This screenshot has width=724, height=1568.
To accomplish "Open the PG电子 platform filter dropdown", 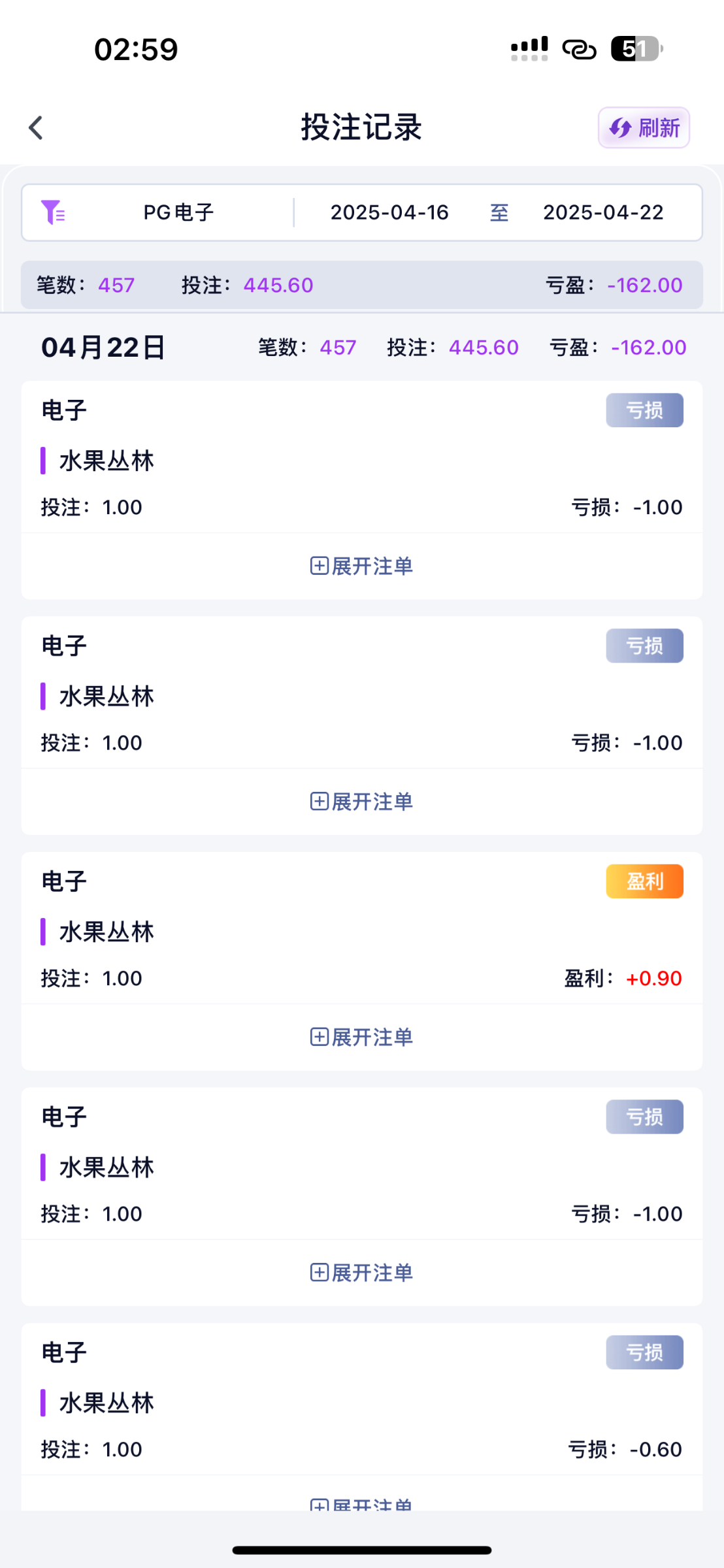I will click(178, 212).
